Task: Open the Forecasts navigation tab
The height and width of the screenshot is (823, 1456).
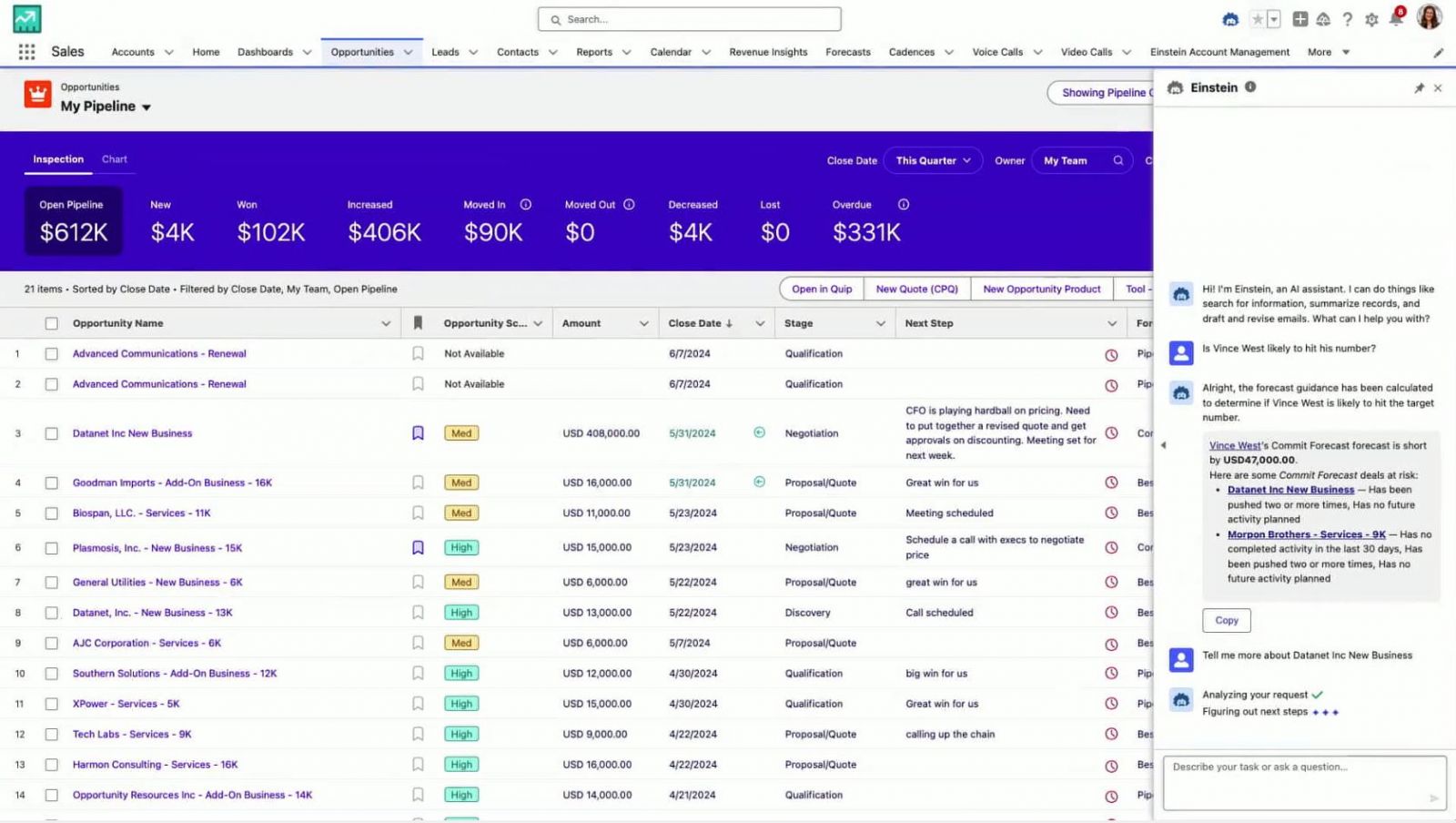Action: click(x=847, y=52)
